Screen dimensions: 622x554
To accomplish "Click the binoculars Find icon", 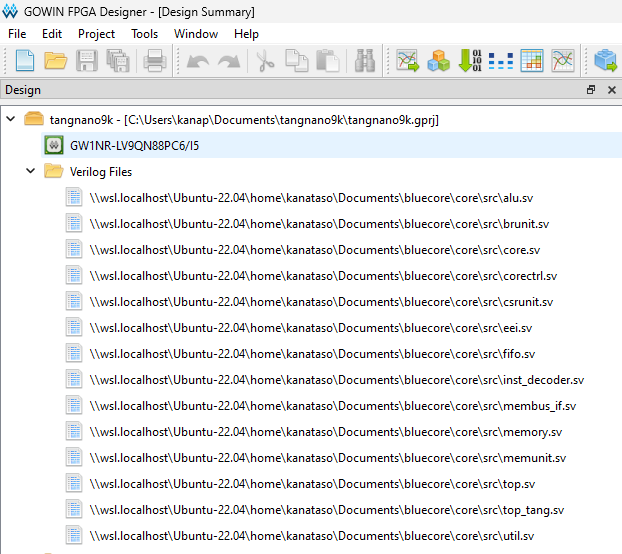I will [x=364, y=61].
